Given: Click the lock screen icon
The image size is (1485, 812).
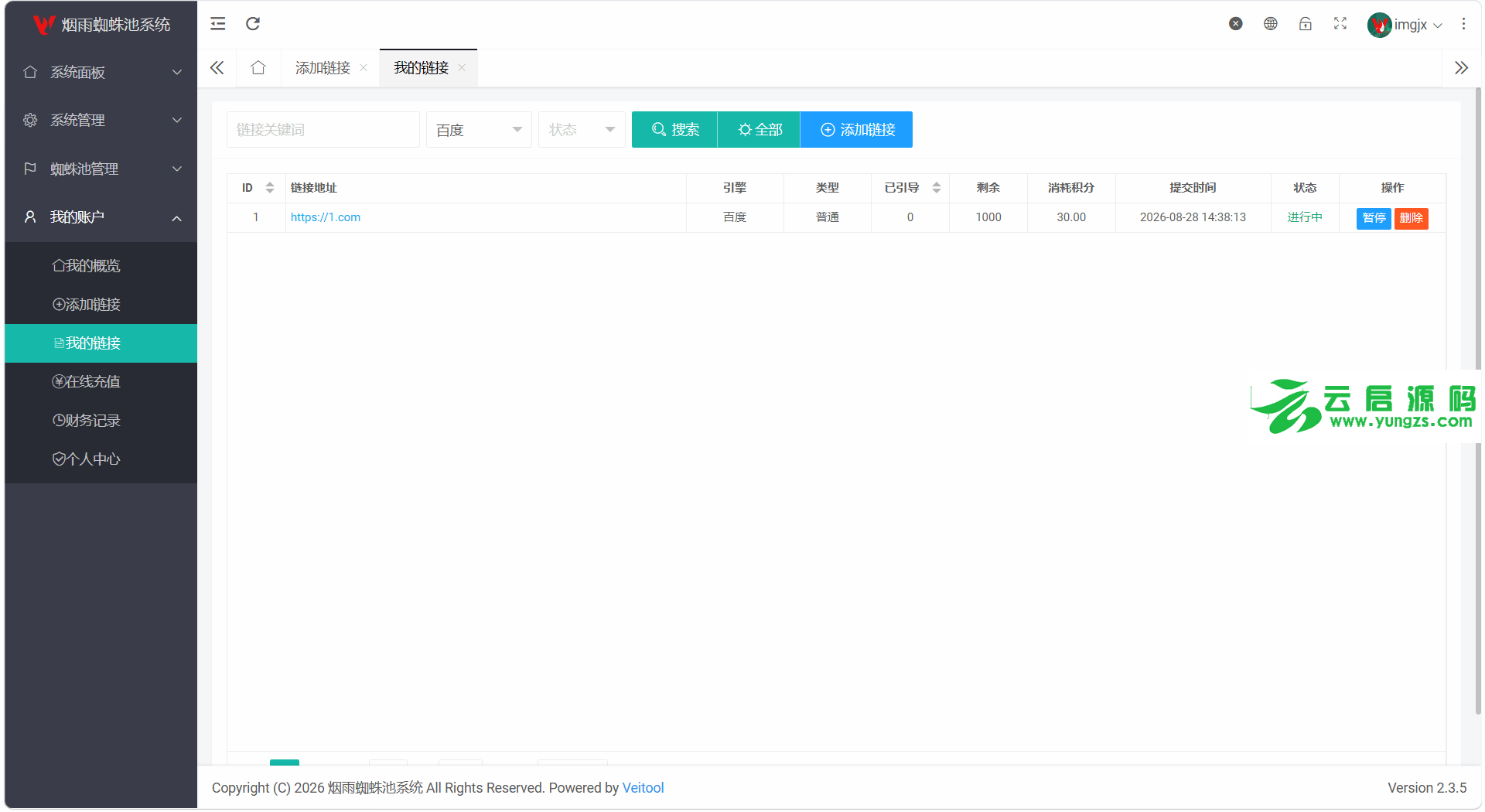Looking at the screenshot, I should pyautogui.click(x=1306, y=24).
